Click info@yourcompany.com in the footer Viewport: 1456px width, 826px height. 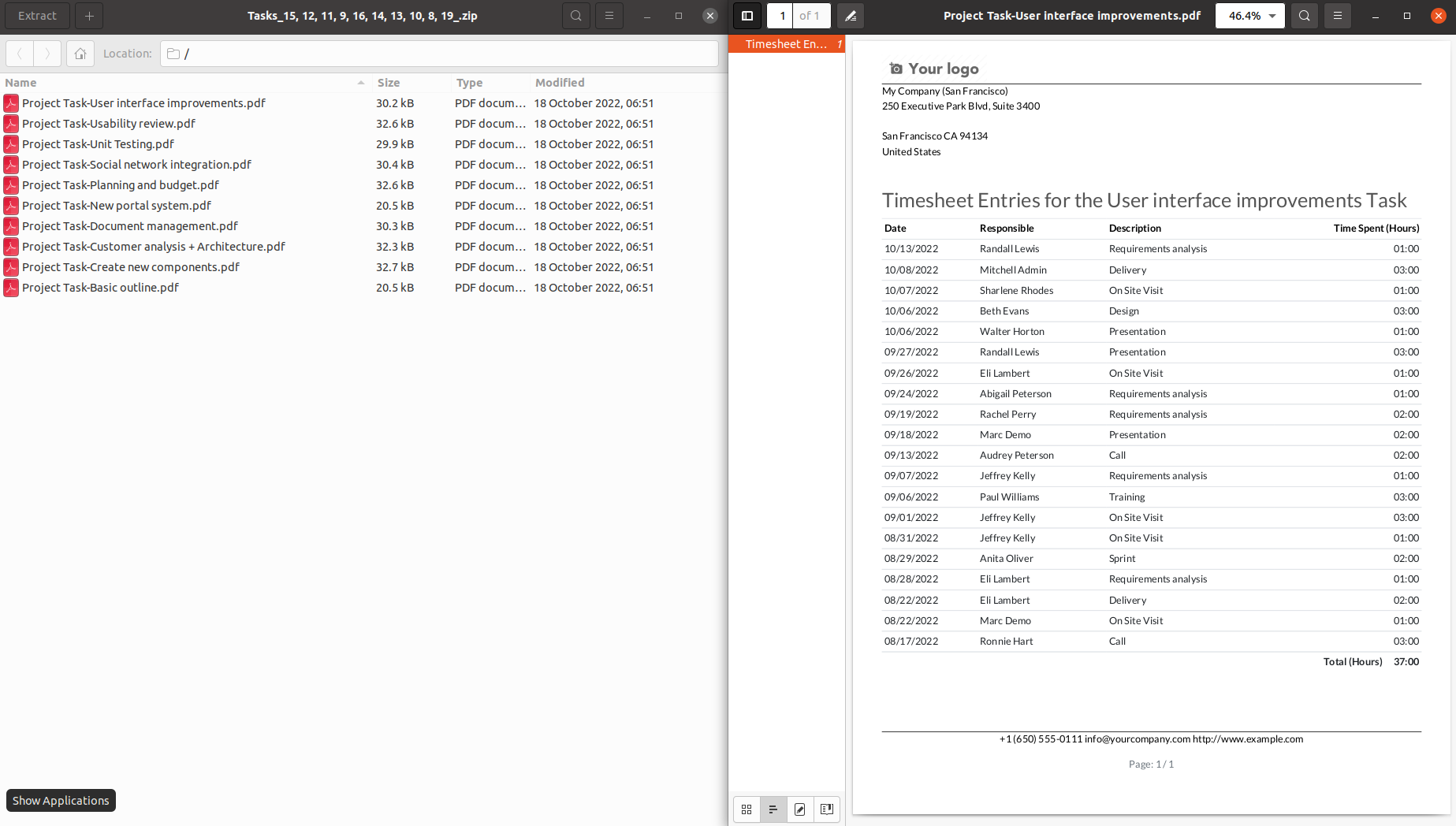pyautogui.click(x=1137, y=739)
